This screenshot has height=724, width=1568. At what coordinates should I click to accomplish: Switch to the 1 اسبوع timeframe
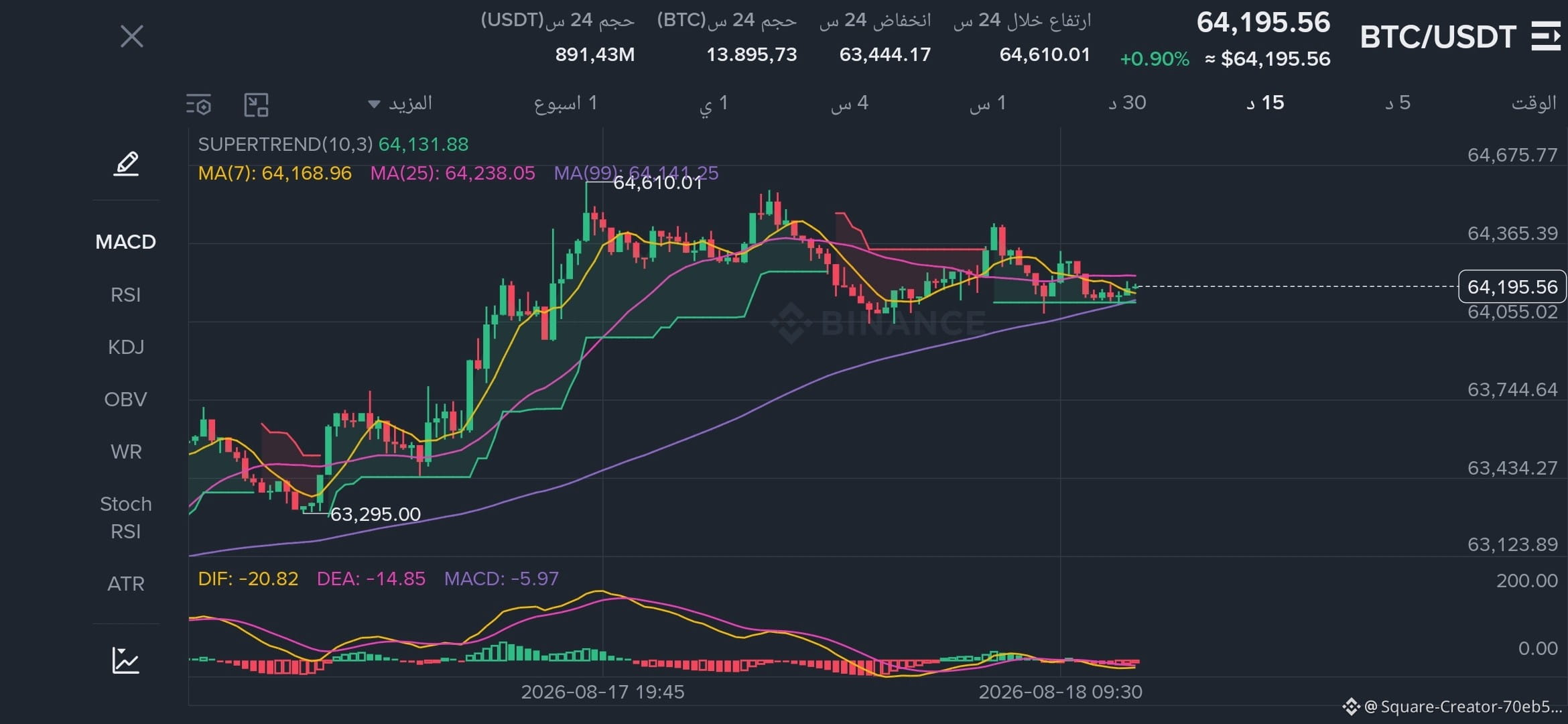coord(565,103)
